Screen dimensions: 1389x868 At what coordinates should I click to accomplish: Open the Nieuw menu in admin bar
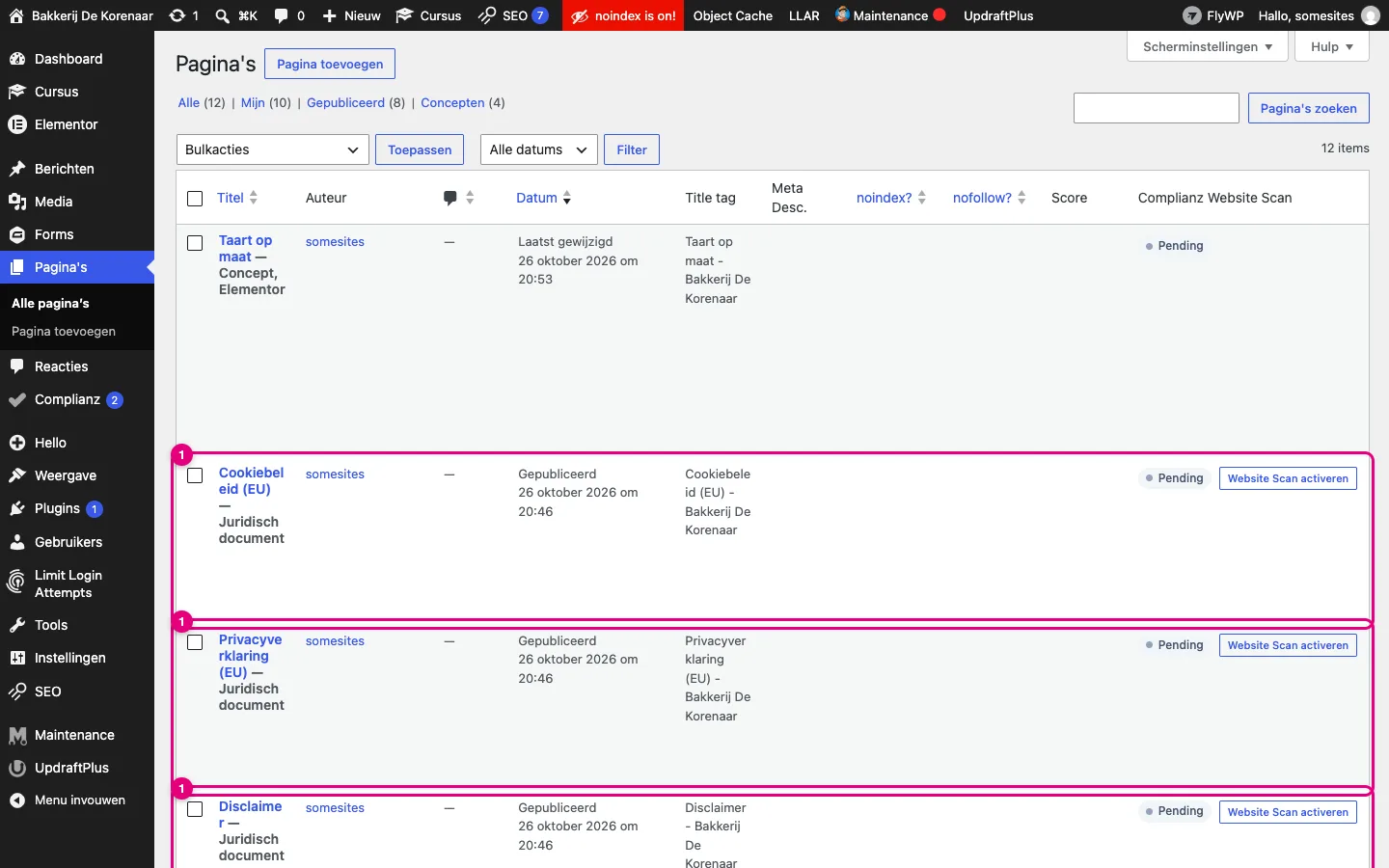click(x=352, y=15)
